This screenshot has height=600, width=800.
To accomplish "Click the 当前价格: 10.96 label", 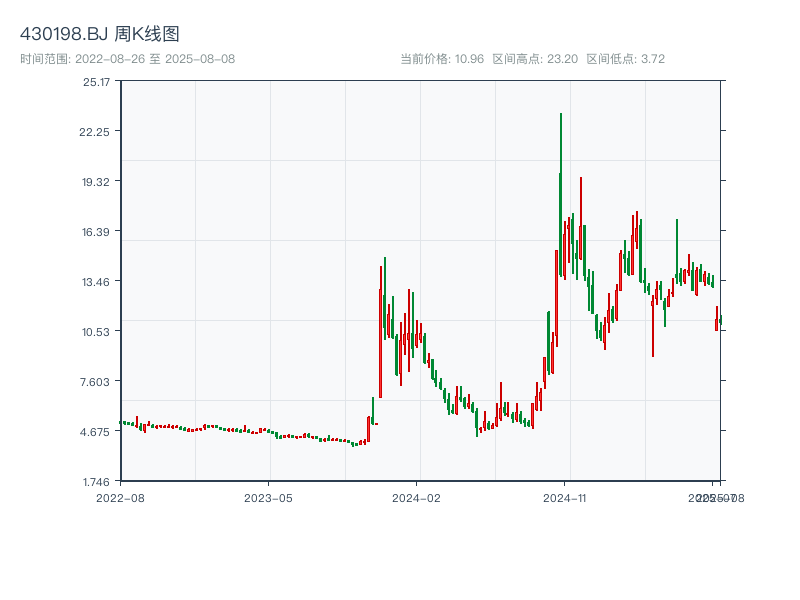I will pyautogui.click(x=442, y=59).
